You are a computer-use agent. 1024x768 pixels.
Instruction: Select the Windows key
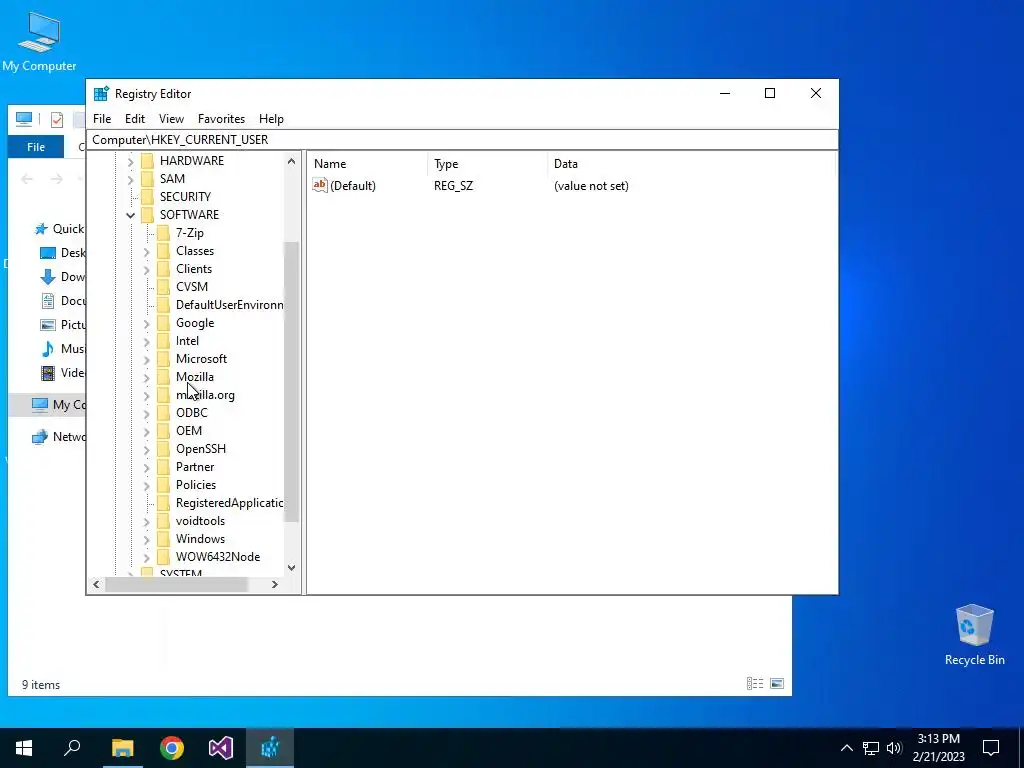point(200,539)
